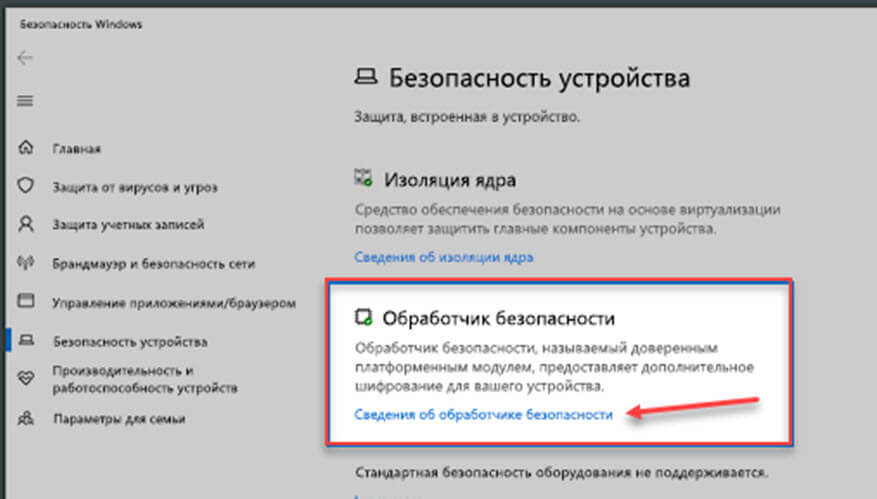Click the app and browser control icon
The height and width of the screenshot is (499, 877).
click(x=26, y=301)
